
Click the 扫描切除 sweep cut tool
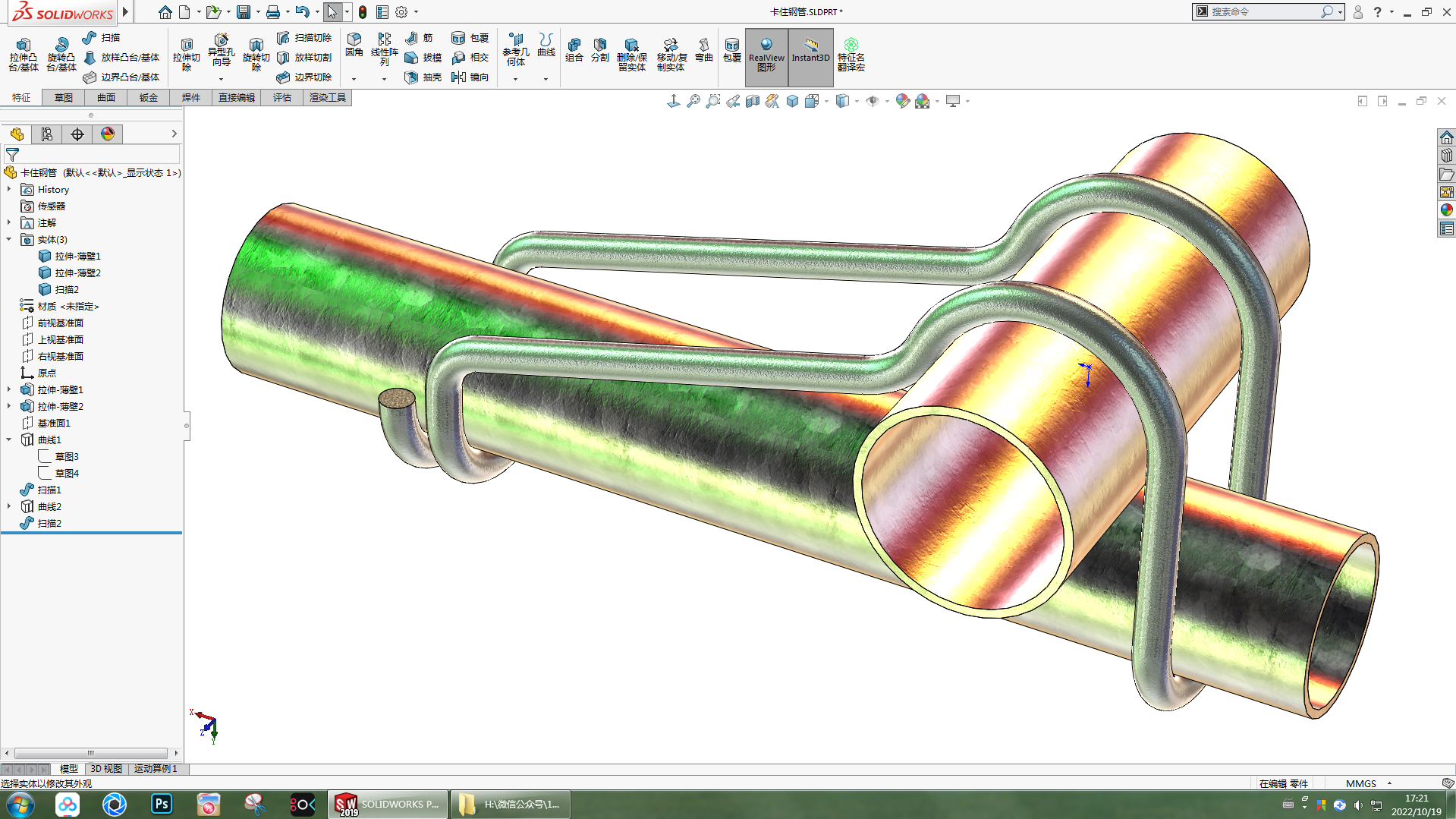coord(304,38)
